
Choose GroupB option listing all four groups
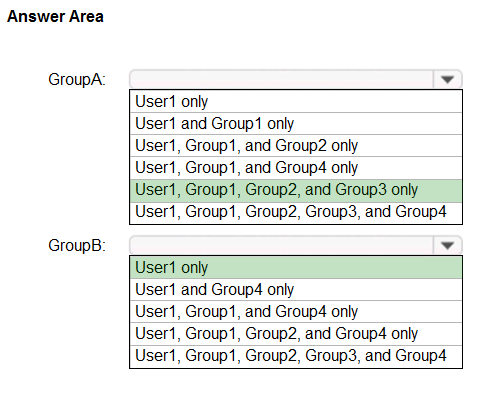coord(296,356)
